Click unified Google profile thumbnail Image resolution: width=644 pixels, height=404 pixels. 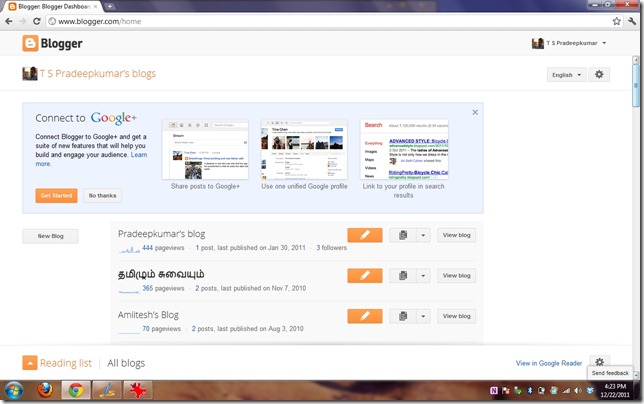[304, 149]
